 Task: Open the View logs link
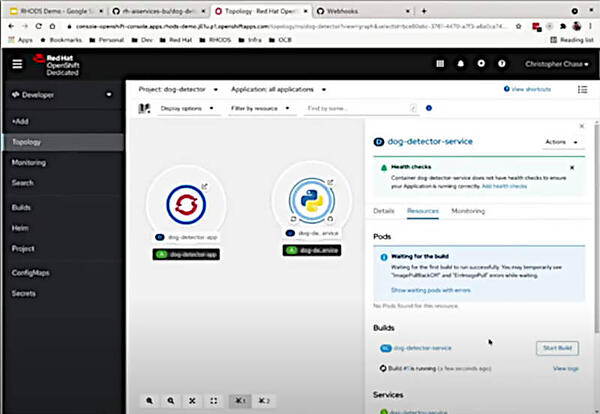coord(566,368)
